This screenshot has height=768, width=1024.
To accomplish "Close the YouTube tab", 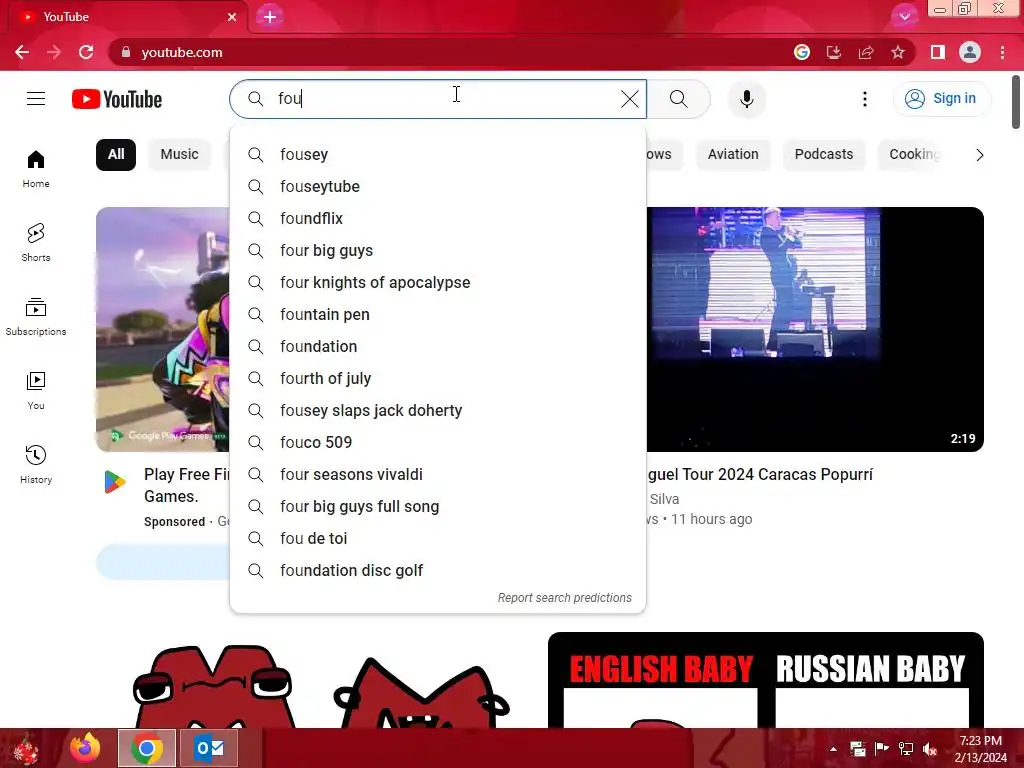I will 232,17.
